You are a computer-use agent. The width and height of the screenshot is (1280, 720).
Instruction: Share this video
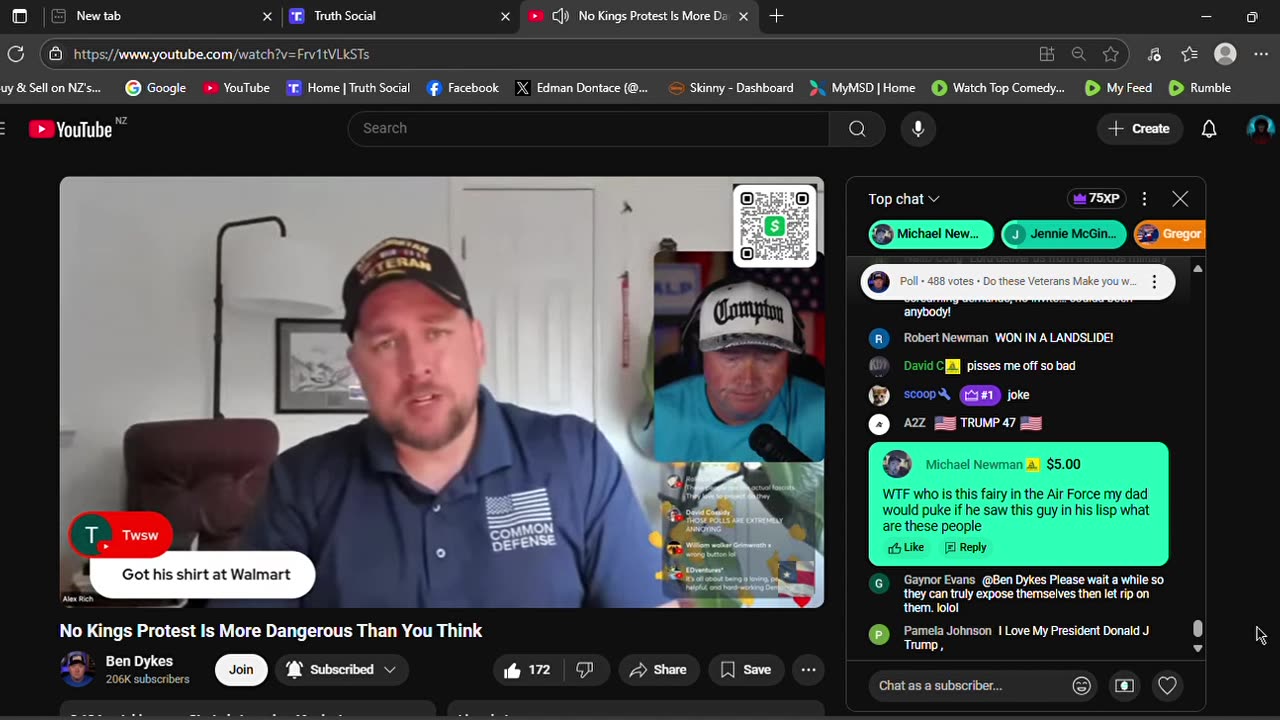click(657, 669)
